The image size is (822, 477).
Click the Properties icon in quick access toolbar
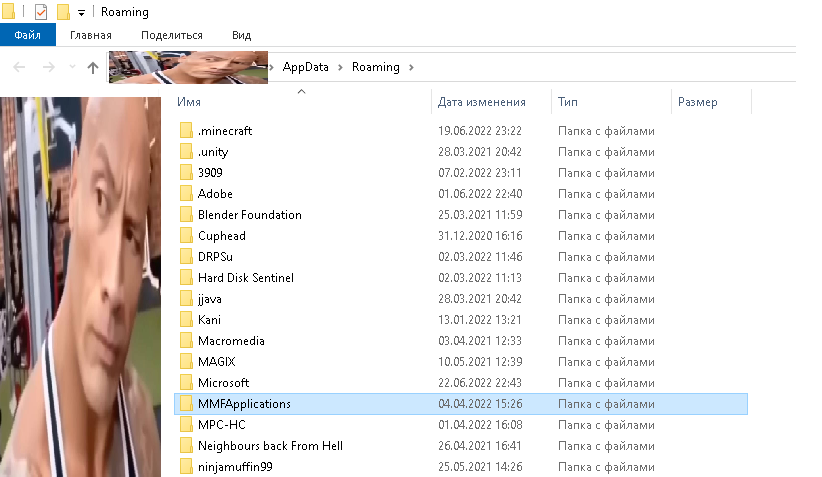tap(41, 12)
